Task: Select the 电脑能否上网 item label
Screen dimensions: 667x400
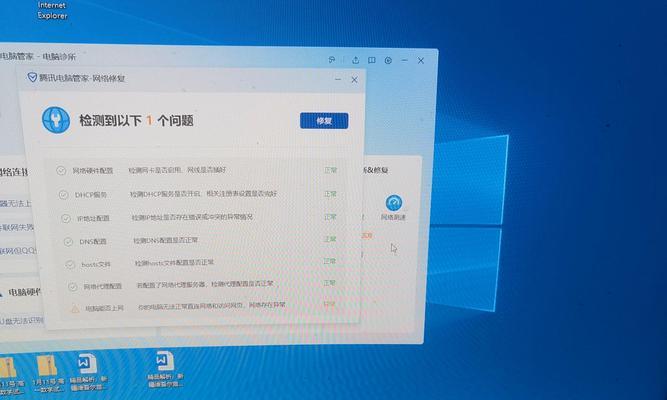Action: point(105,308)
